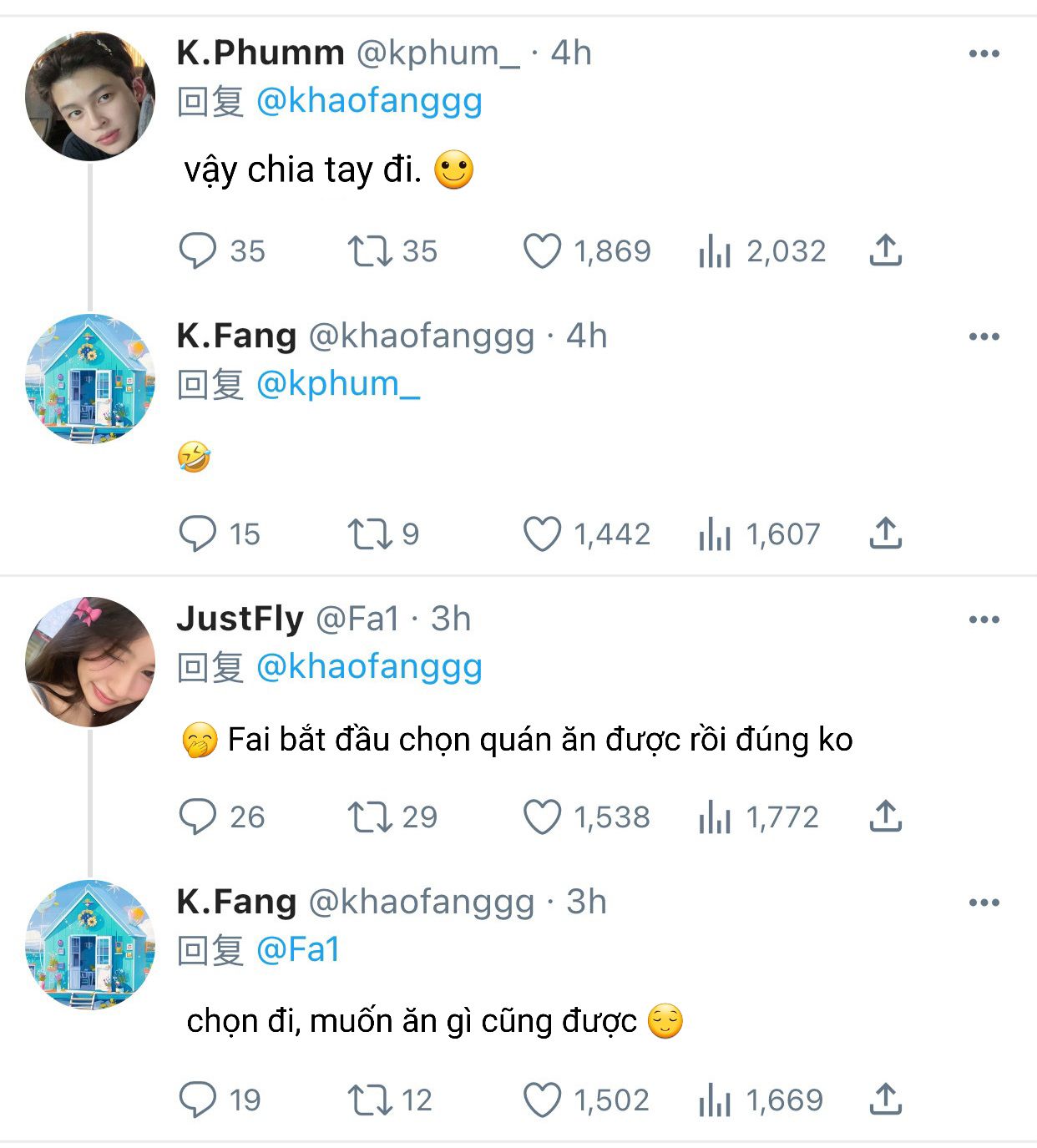Retweet K.Fang's tweet with 9 retweets
Screen dimensions: 1037x1148
[370, 534]
